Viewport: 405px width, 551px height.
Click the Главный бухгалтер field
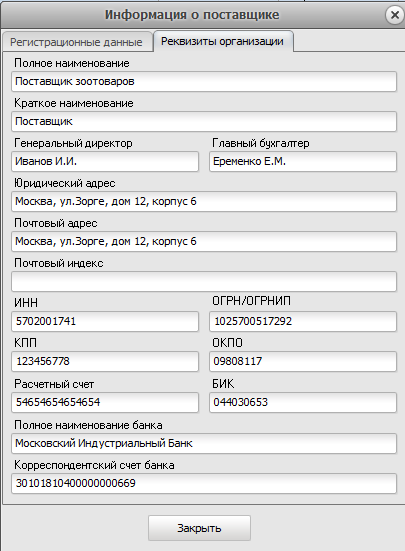tap(303, 161)
